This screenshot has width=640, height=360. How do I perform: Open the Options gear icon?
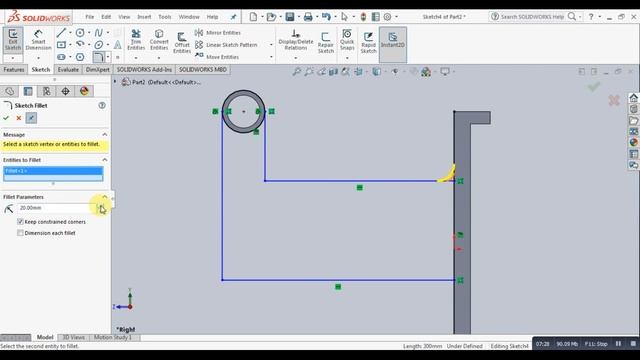pos(387,17)
